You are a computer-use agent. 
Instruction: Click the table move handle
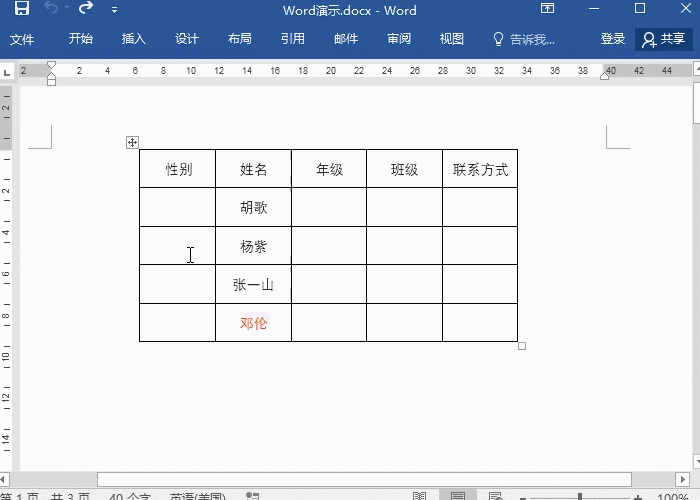(x=132, y=142)
